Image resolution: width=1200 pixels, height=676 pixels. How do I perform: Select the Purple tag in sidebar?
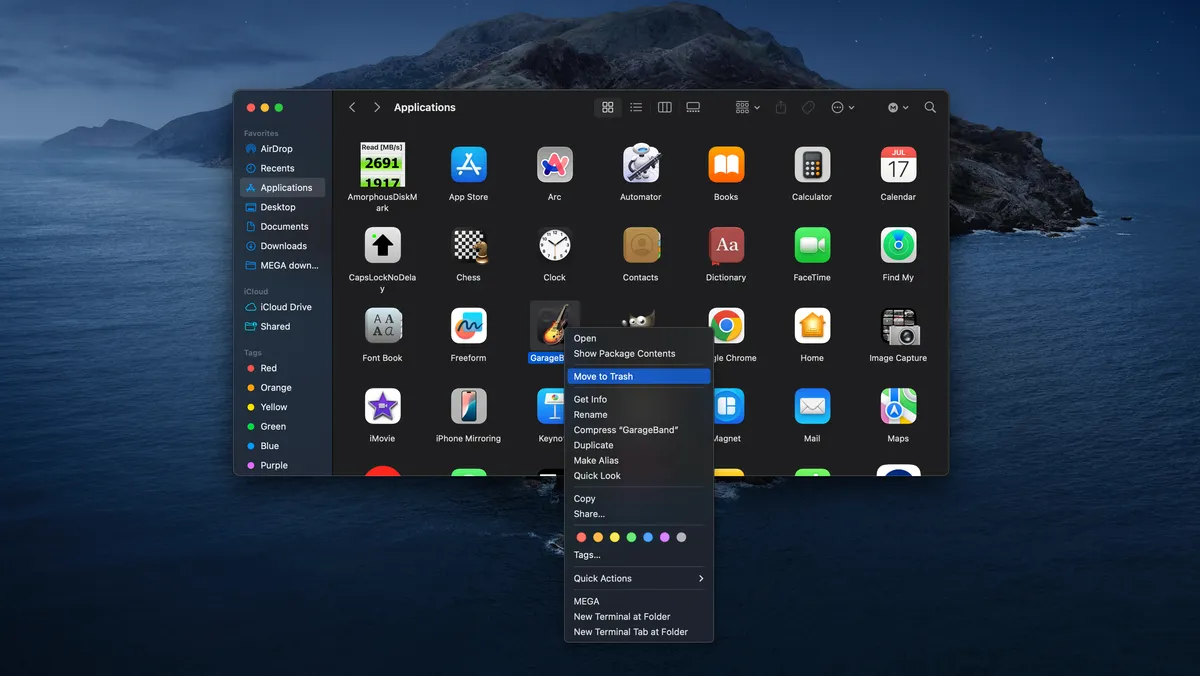click(x=273, y=465)
